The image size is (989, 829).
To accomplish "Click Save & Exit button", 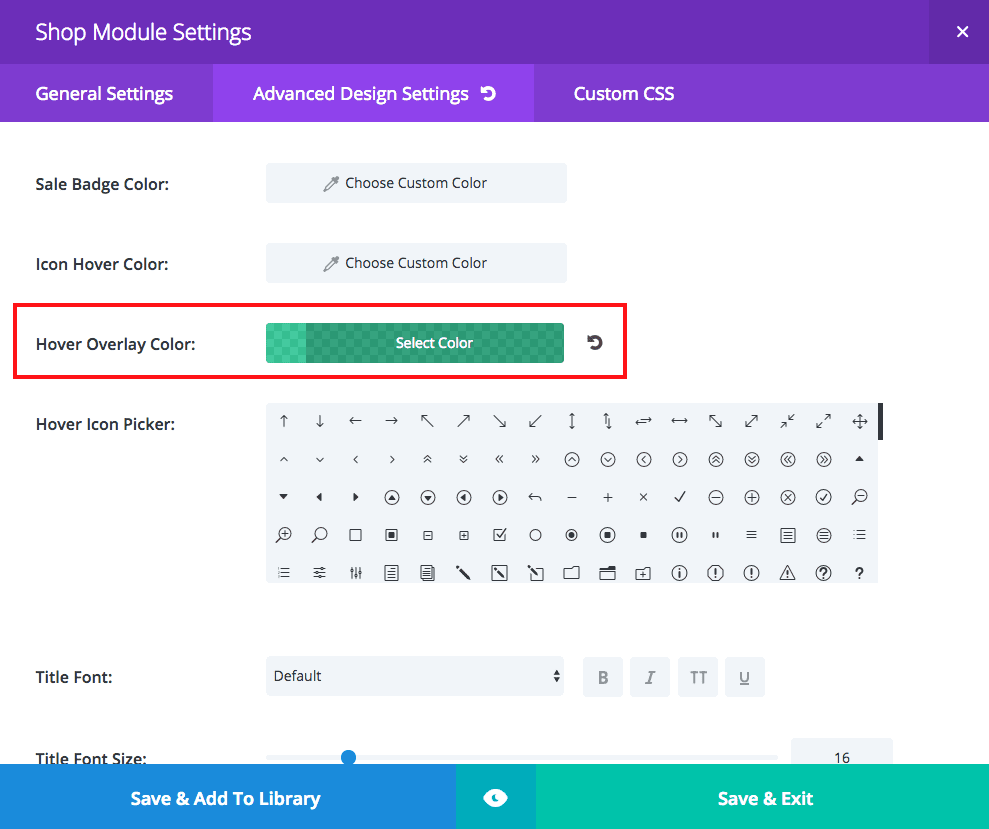I will click(765, 798).
